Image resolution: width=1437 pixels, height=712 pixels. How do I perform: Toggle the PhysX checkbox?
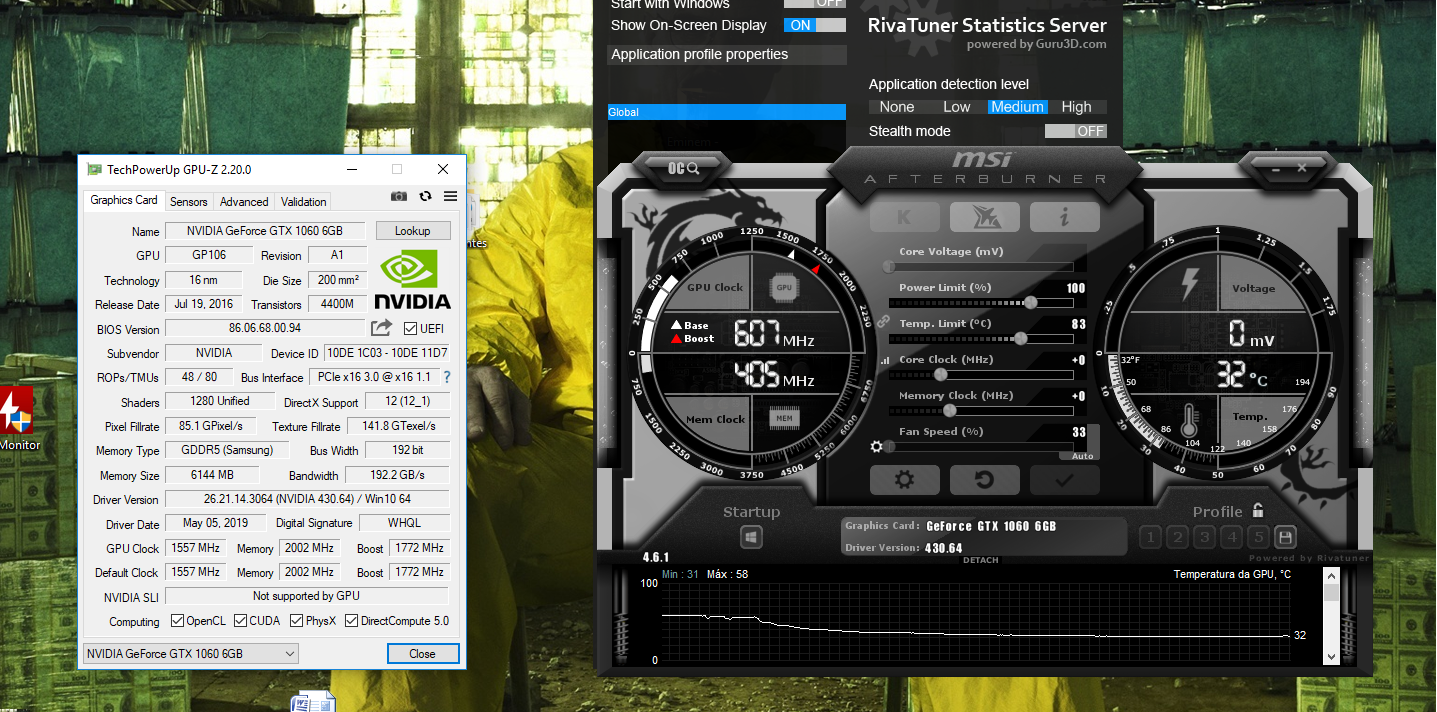(297, 621)
